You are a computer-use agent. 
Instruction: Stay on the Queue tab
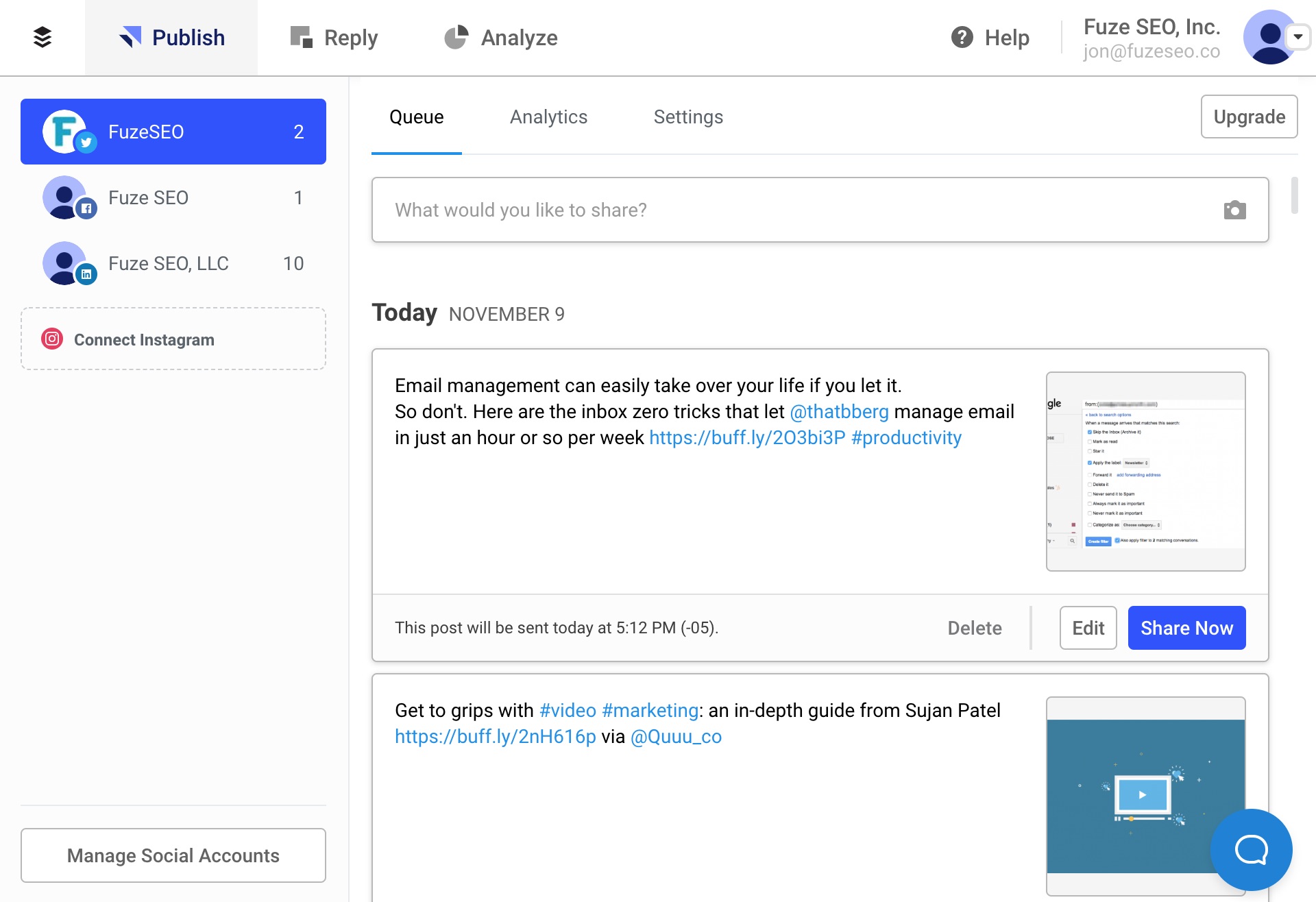coord(416,117)
